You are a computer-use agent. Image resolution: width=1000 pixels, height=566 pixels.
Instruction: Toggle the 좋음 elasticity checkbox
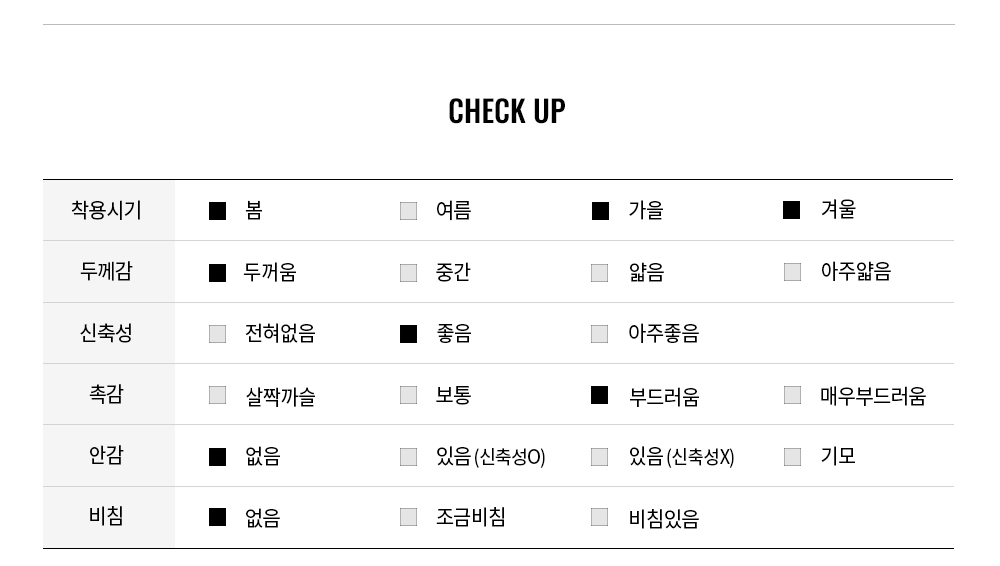[x=408, y=334]
